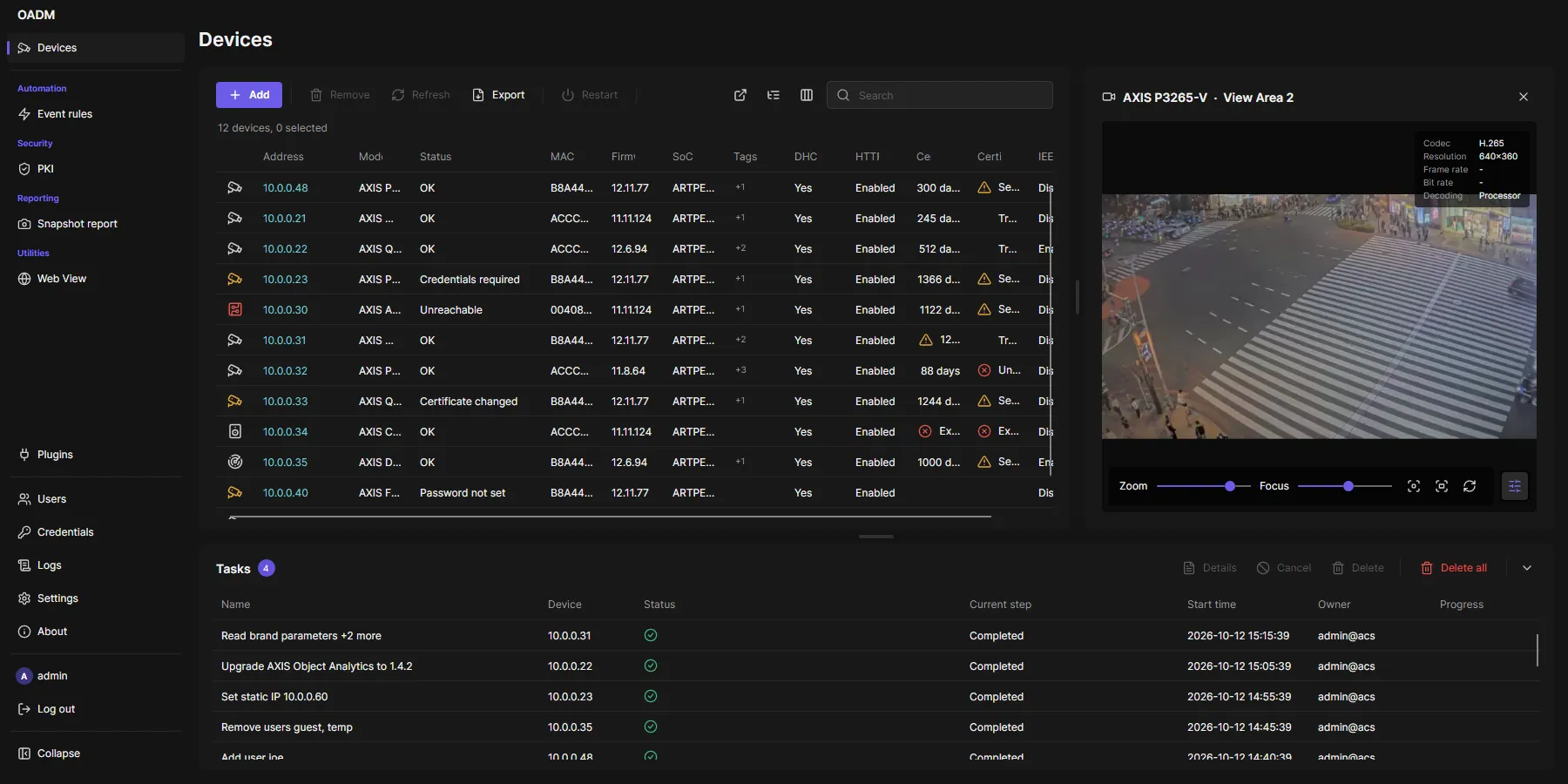Screen dimensions: 1568x784
Task: Click Log out in the sidebar
Action: 96,709
